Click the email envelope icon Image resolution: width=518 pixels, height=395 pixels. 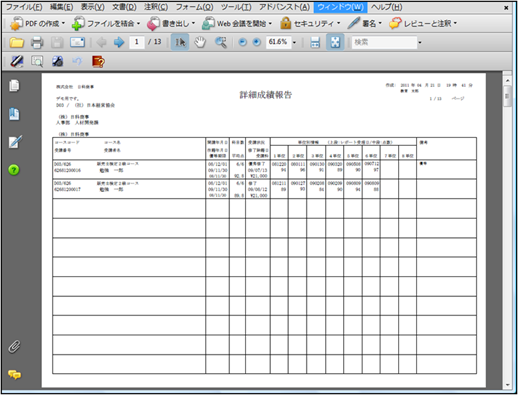(x=77, y=42)
